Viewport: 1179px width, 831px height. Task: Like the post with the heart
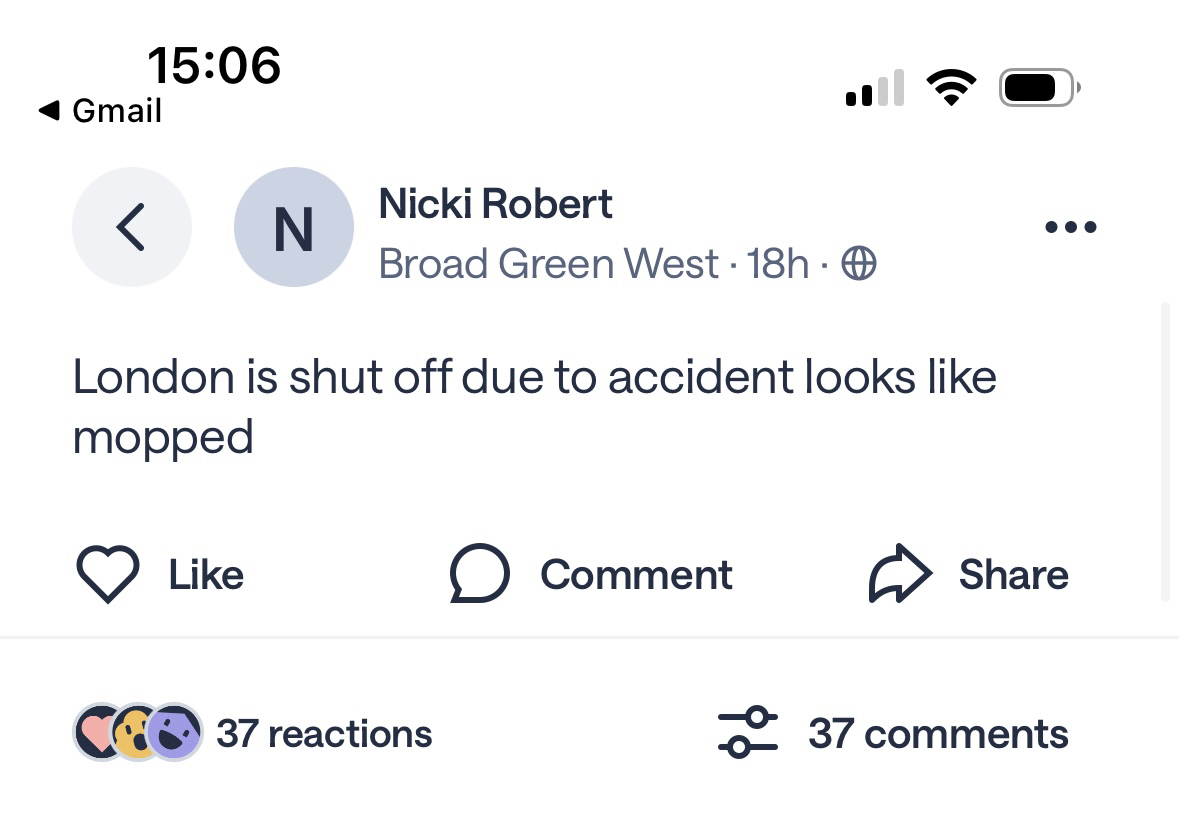pyautogui.click(x=107, y=575)
